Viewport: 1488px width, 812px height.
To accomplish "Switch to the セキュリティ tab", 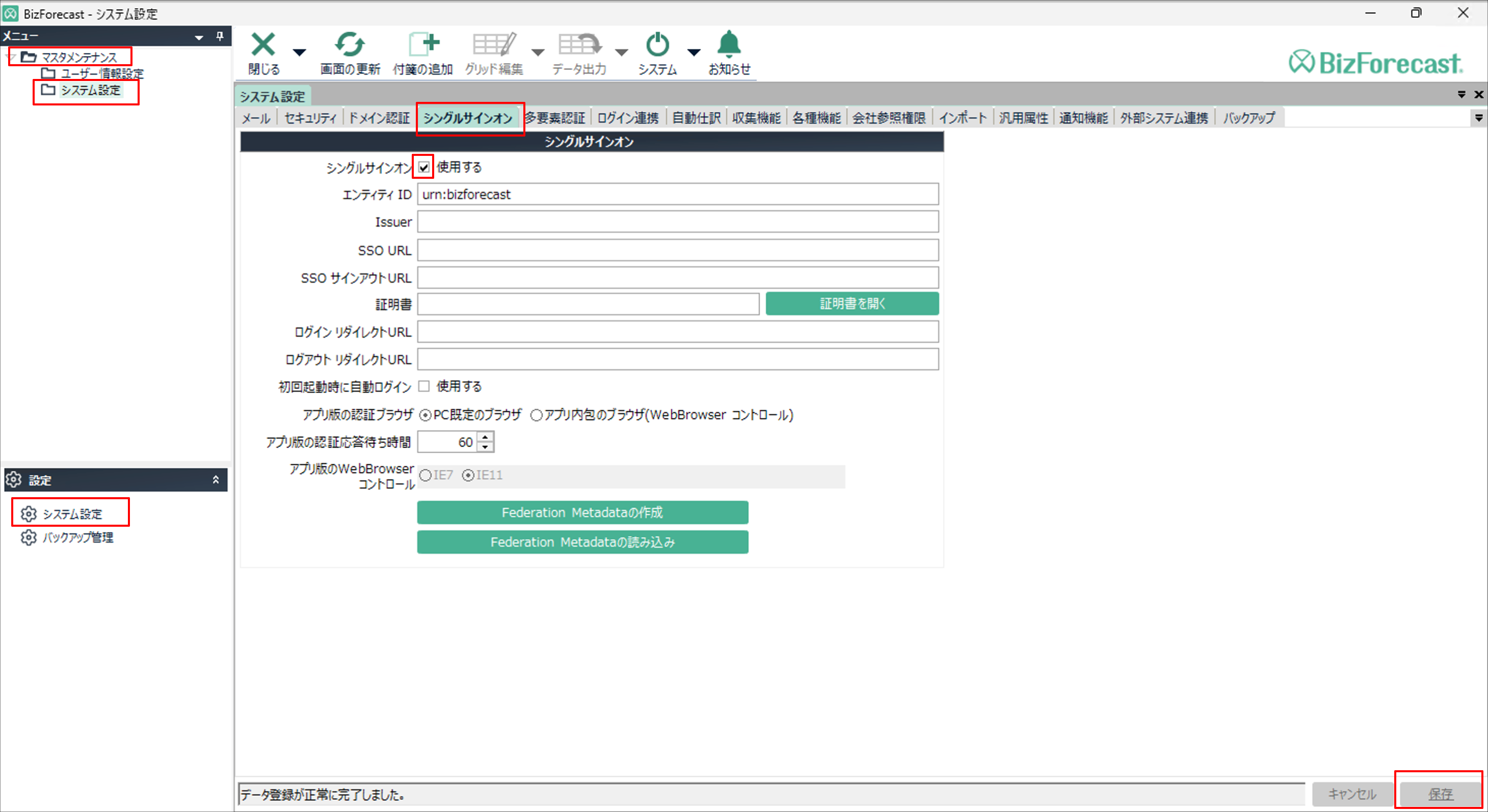I will coord(310,118).
